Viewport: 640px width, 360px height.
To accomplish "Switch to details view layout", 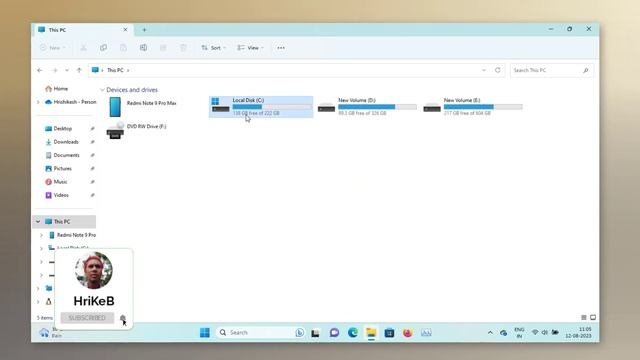I will click(584, 318).
